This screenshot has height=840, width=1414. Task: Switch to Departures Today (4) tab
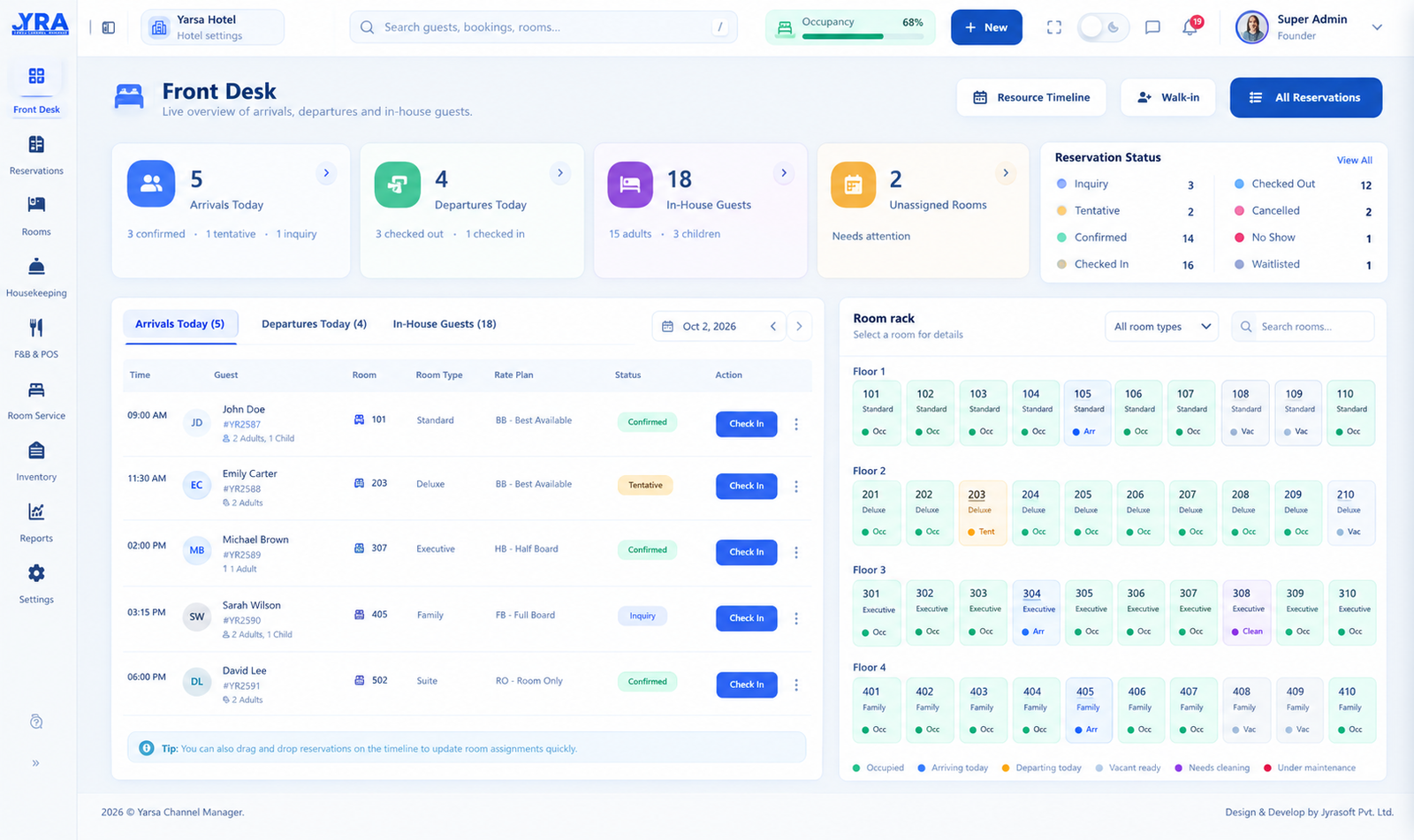click(314, 324)
